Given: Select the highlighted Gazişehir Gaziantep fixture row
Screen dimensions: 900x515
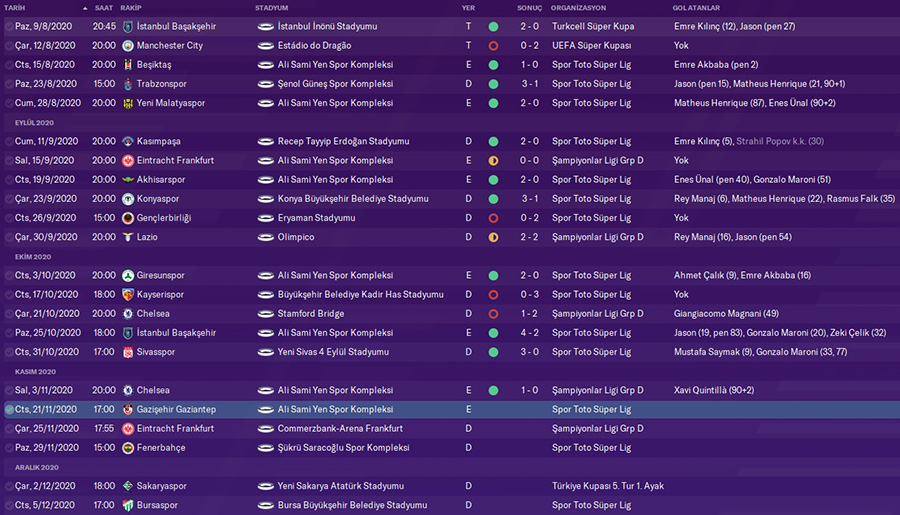Looking at the screenshot, I should tap(450, 409).
